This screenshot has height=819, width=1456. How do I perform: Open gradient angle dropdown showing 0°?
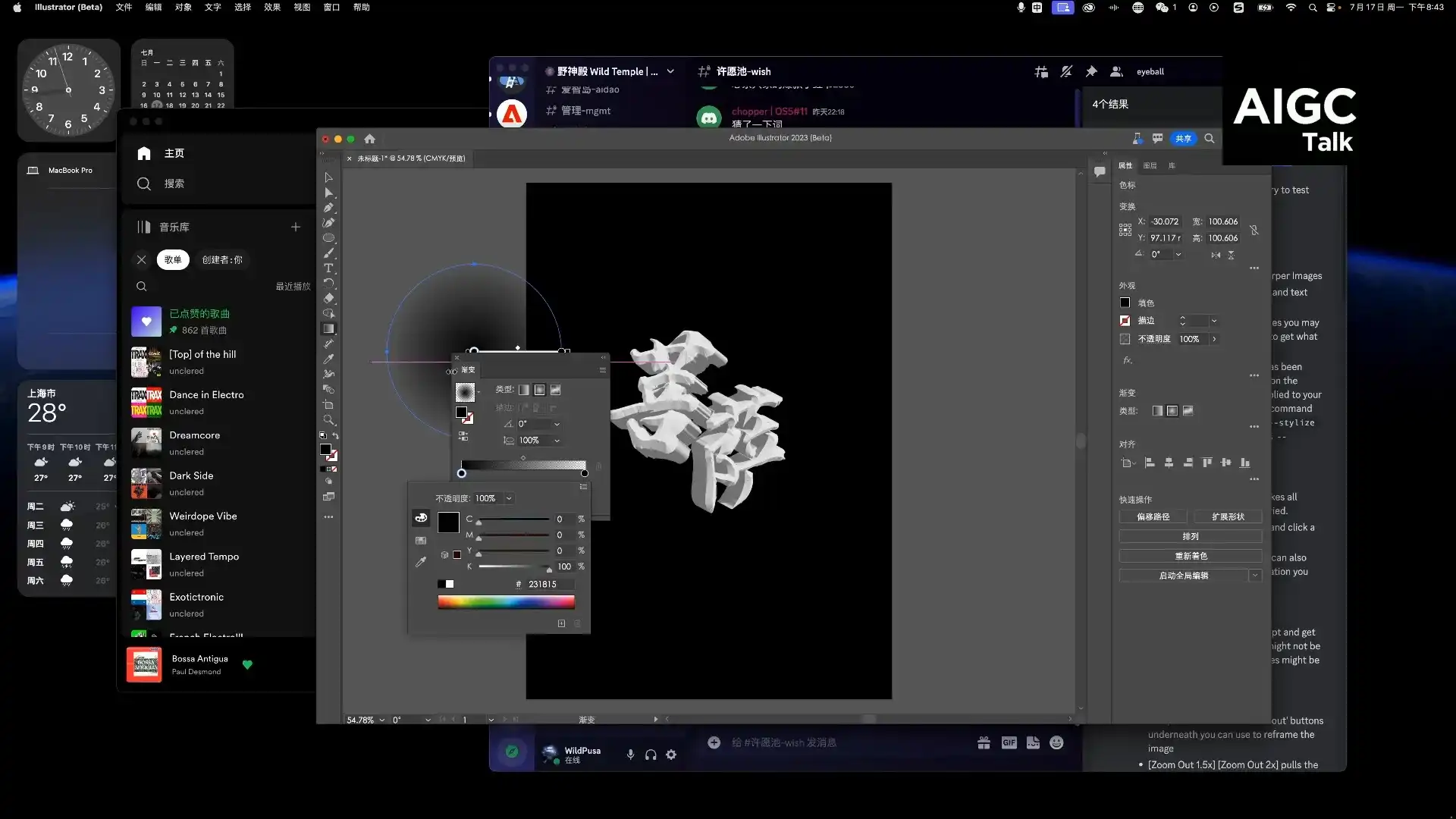(x=557, y=424)
